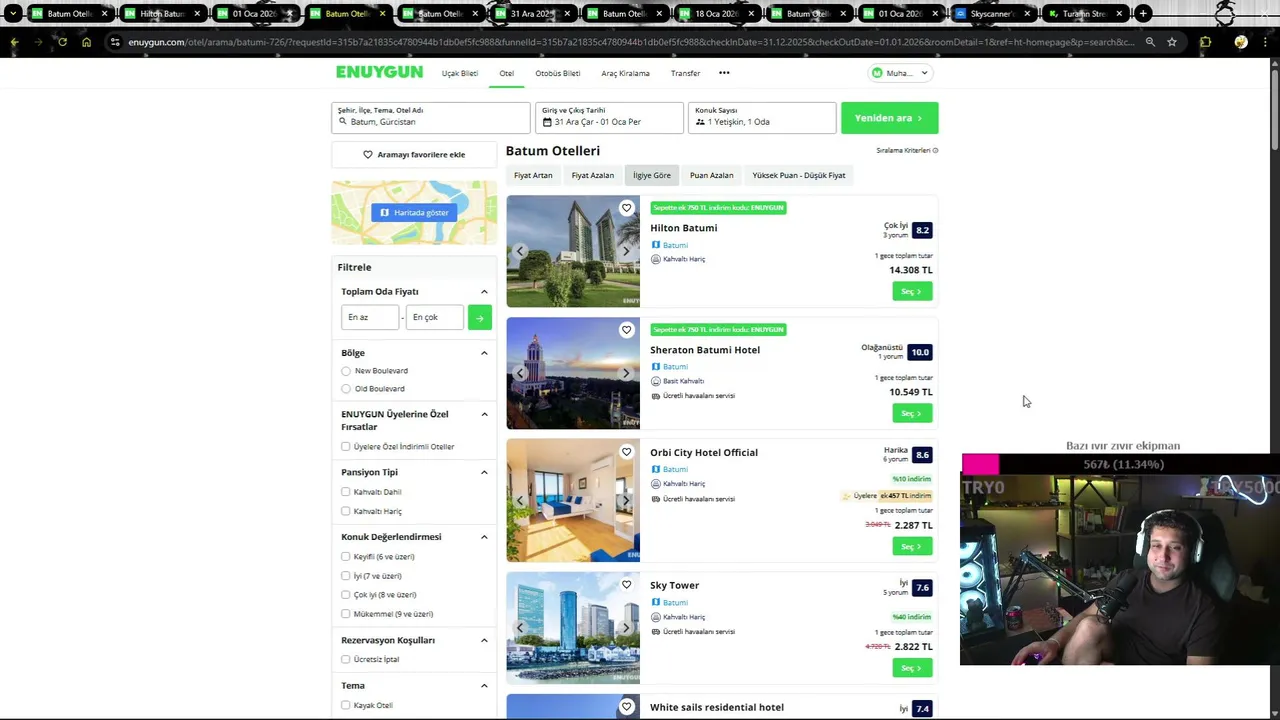
Task: Favorite the Hilton Batumi hotel heart icon
Action: coord(626,208)
